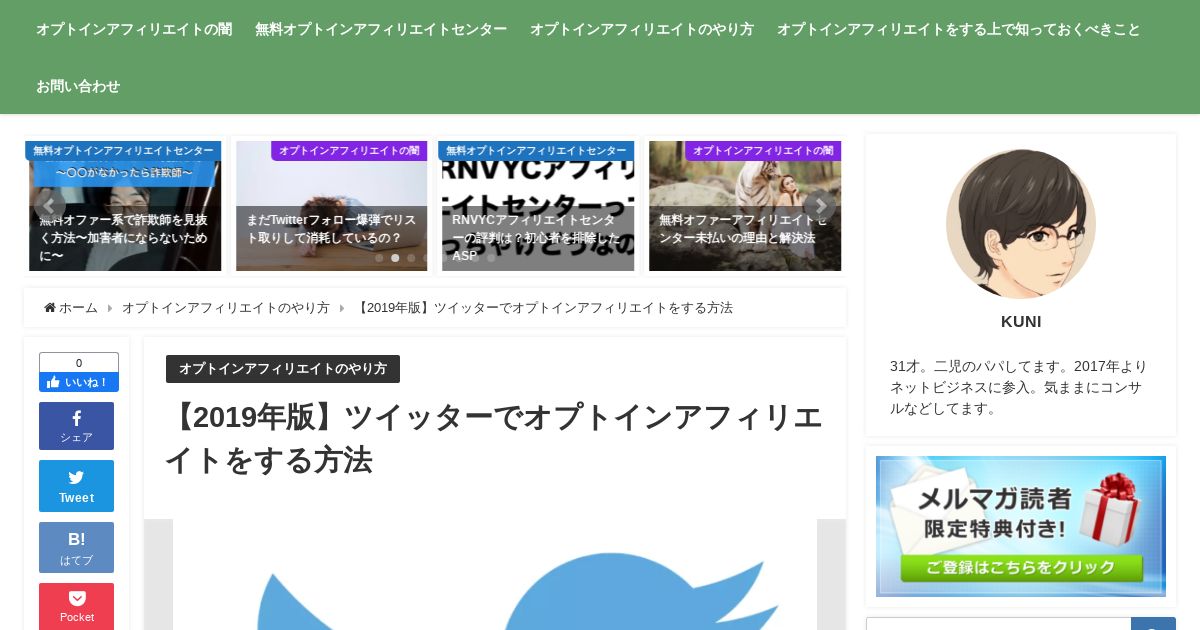The width and height of the screenshot is (1200, 630).
Task: Open 無料オプトインアフィリエイトセンター menu item
Action: [381, 29]
